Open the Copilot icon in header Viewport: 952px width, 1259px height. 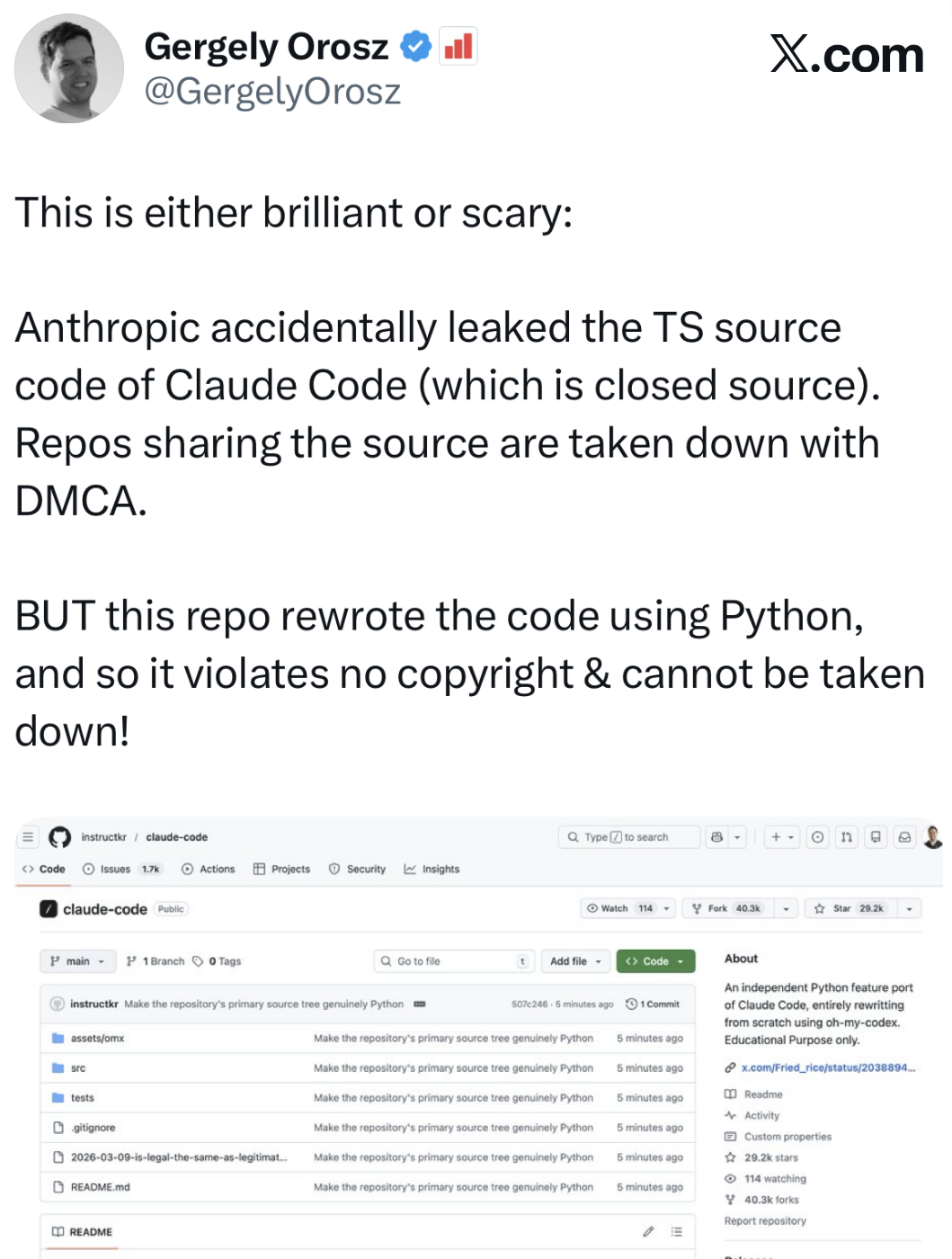pos(716,837)
